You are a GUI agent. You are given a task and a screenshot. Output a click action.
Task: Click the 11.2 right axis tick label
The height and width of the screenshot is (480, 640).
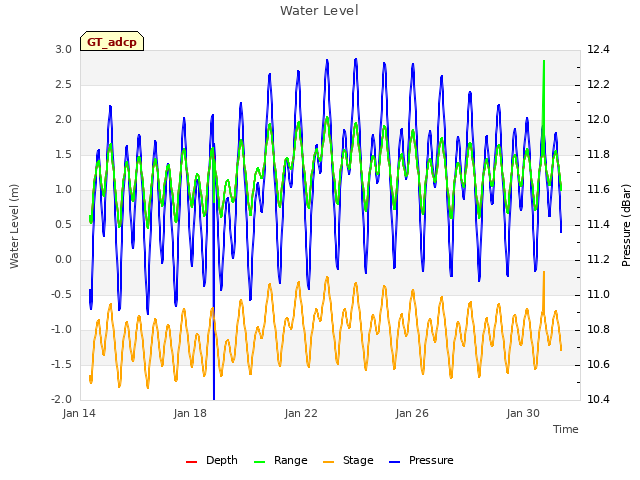pyautogui.click(x=598, y=260)
